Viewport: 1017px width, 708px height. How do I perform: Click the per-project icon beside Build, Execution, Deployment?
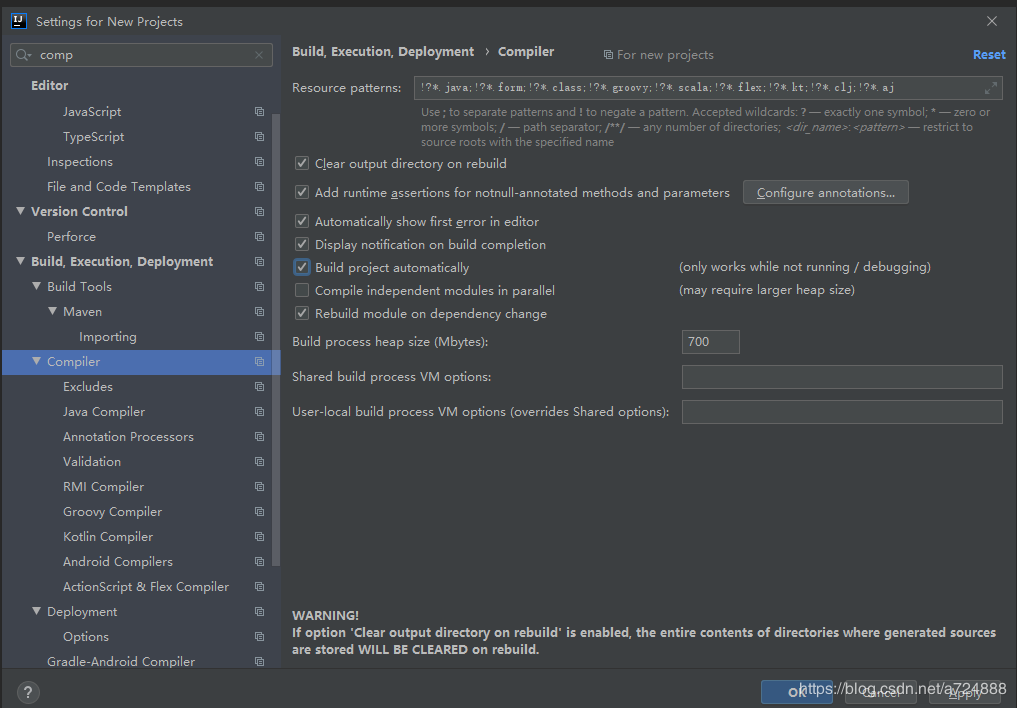pos(259,261)
